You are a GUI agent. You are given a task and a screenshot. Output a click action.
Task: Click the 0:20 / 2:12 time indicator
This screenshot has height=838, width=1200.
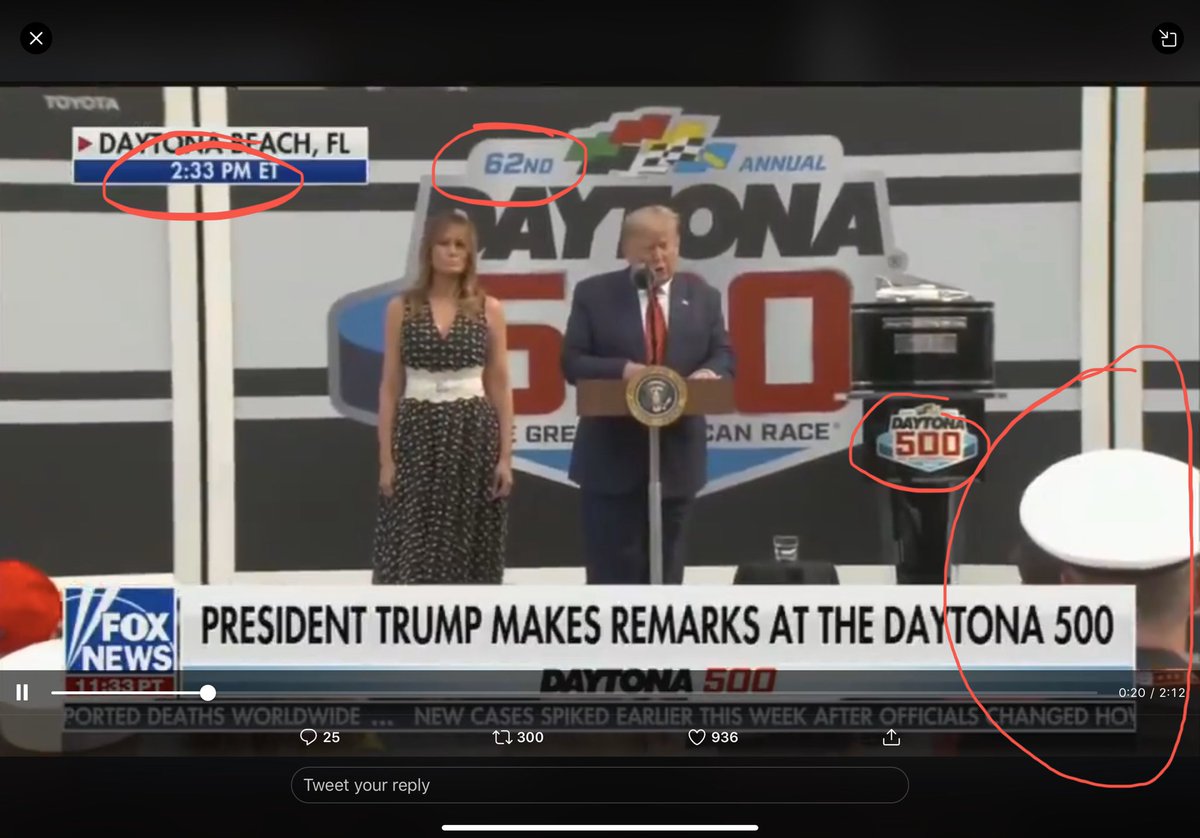click(1151, 692)
